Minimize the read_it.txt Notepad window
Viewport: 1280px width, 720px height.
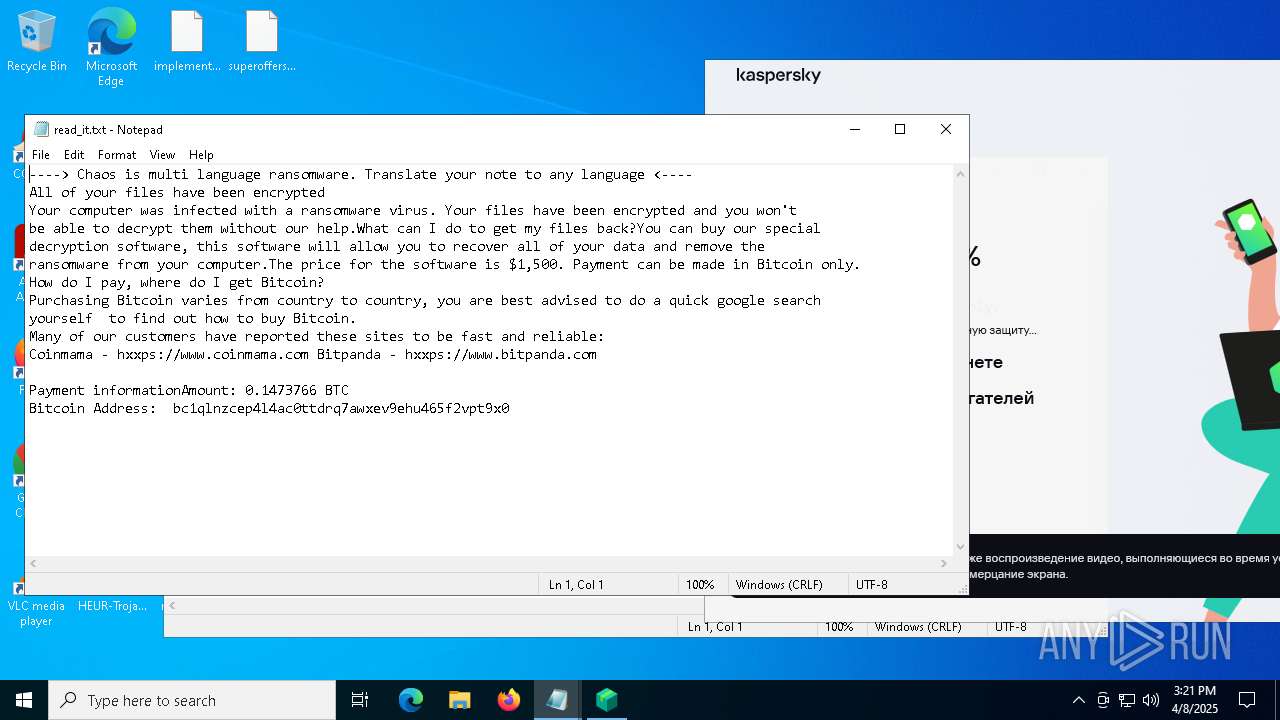(854, 129)
